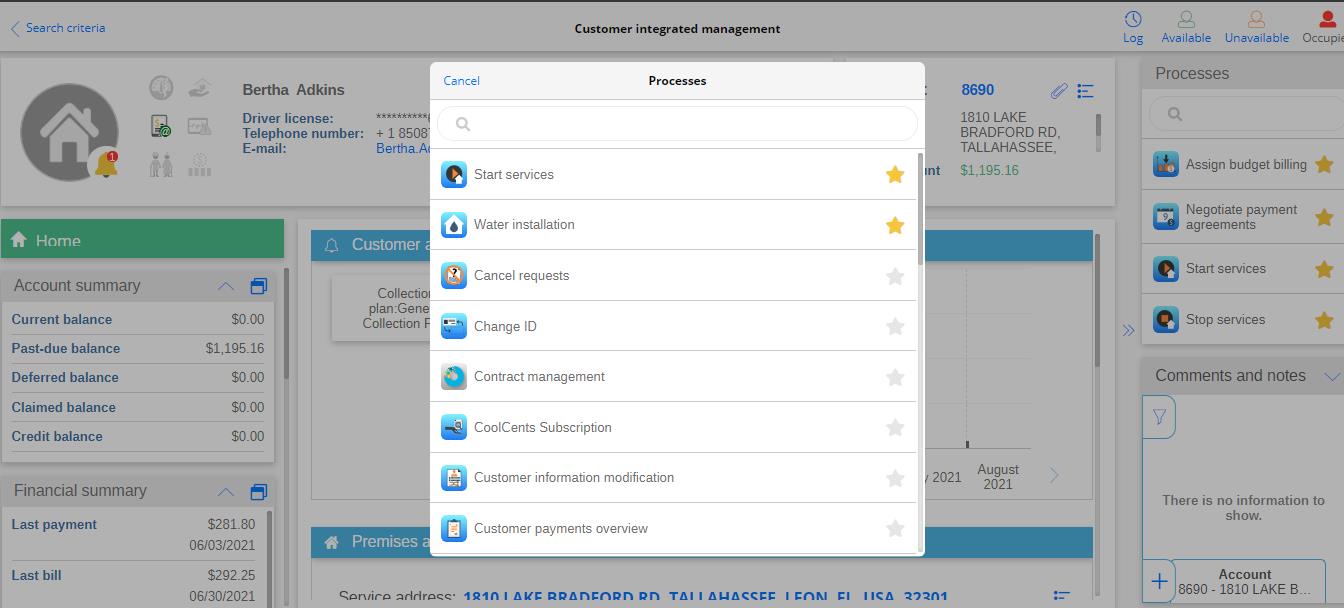Click the Stop services icon in sidebar
The height and width of the screenshot is (608, 1344).
click(x=1166, y=320)
